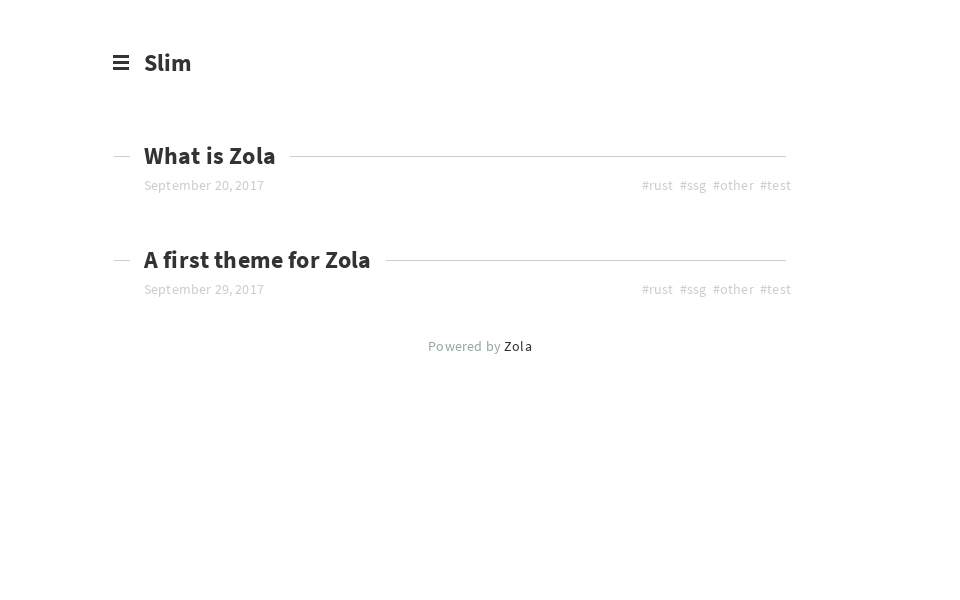Click the #other tag under What is Zola
This screenshot has height=600, width=960.
click(x=733, y=185)
